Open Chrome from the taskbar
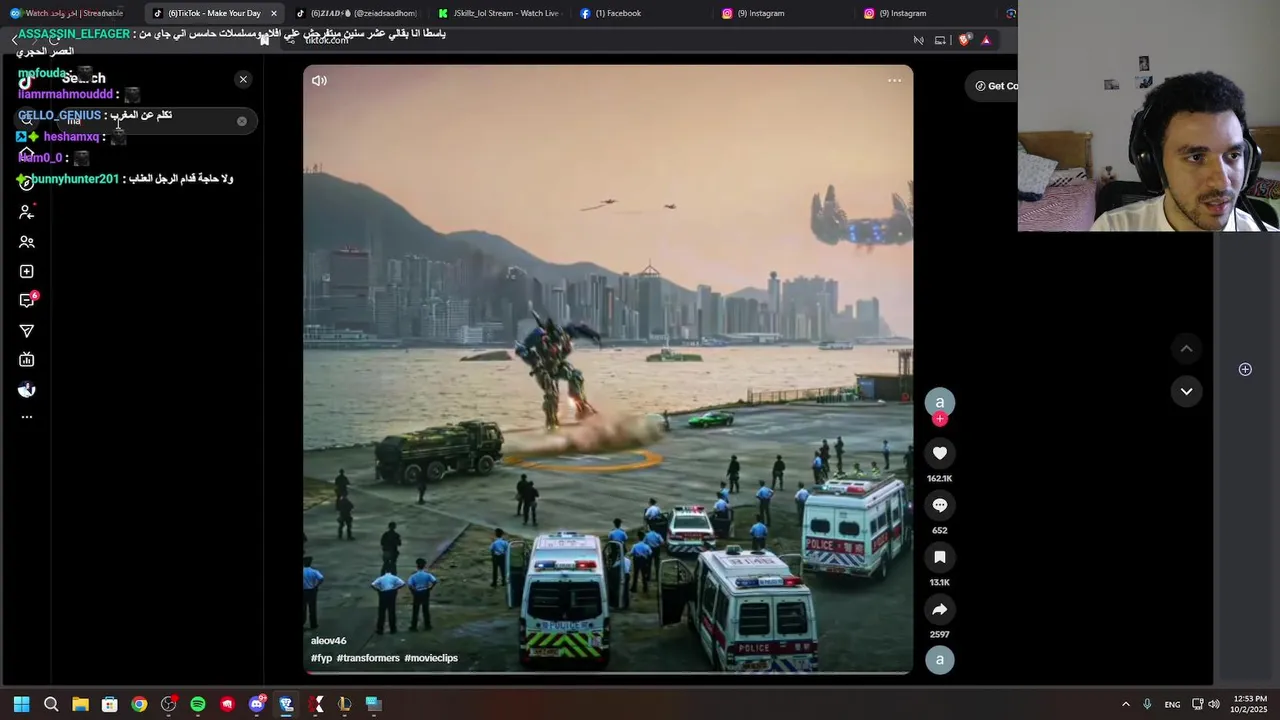 (139, 704)
